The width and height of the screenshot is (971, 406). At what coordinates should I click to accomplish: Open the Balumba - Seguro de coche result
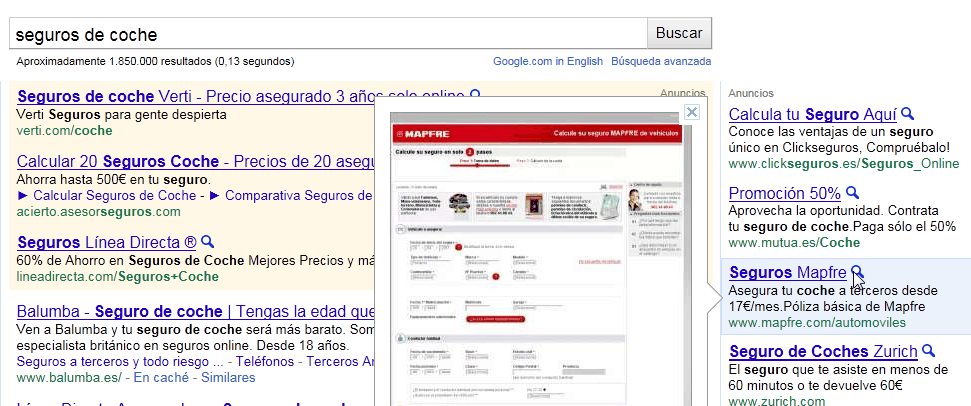point(196,311)
